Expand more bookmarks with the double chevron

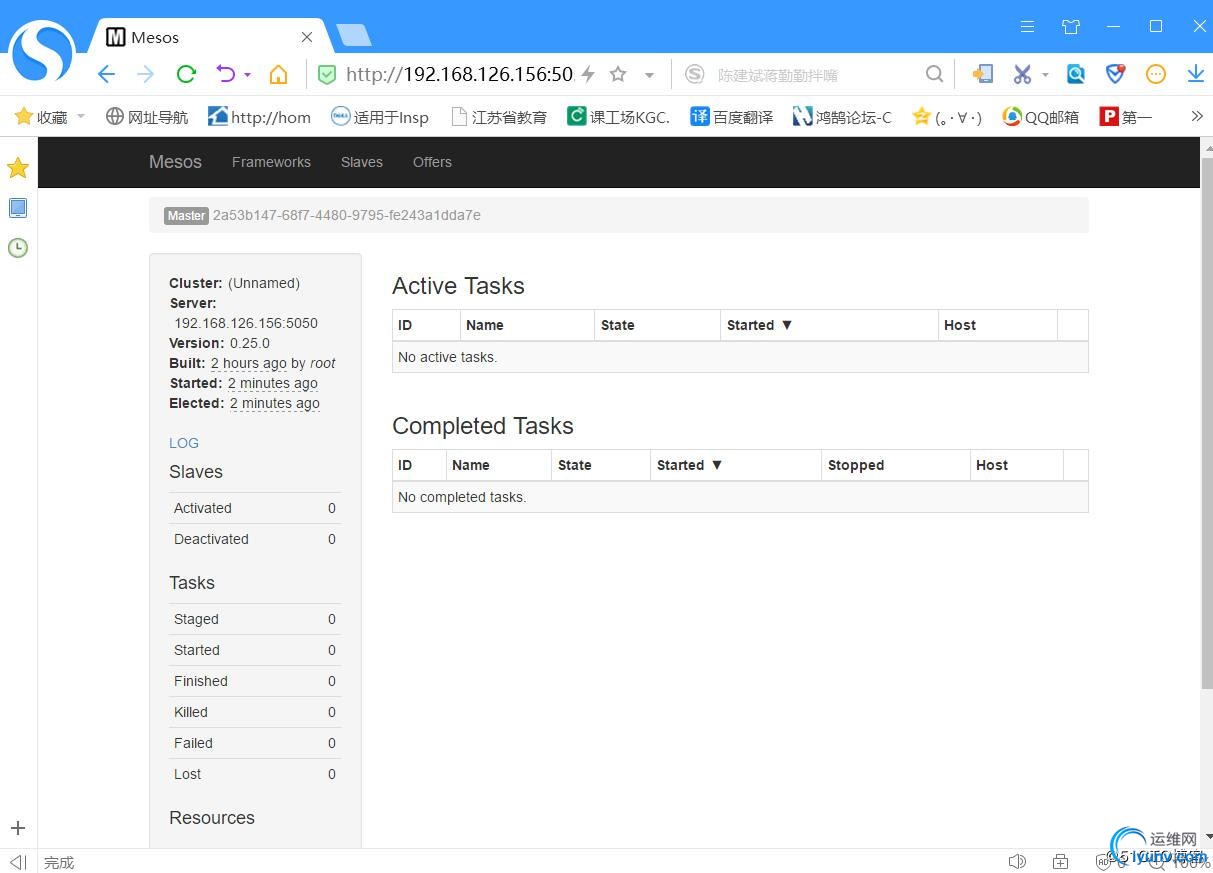pyautogui.click(x=1196, y=116)
